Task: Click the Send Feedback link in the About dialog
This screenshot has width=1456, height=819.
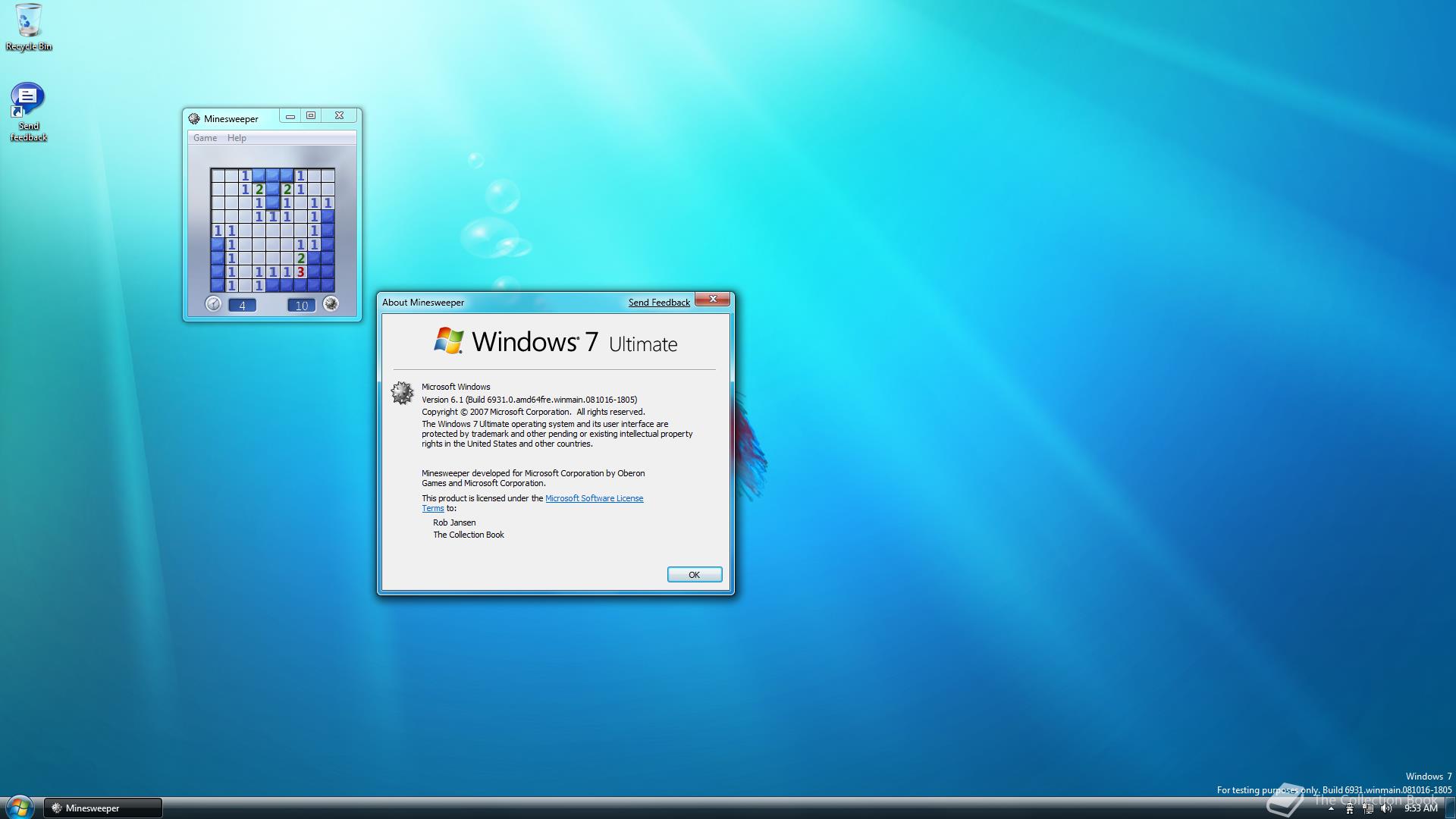Action: tap(659, 303)
